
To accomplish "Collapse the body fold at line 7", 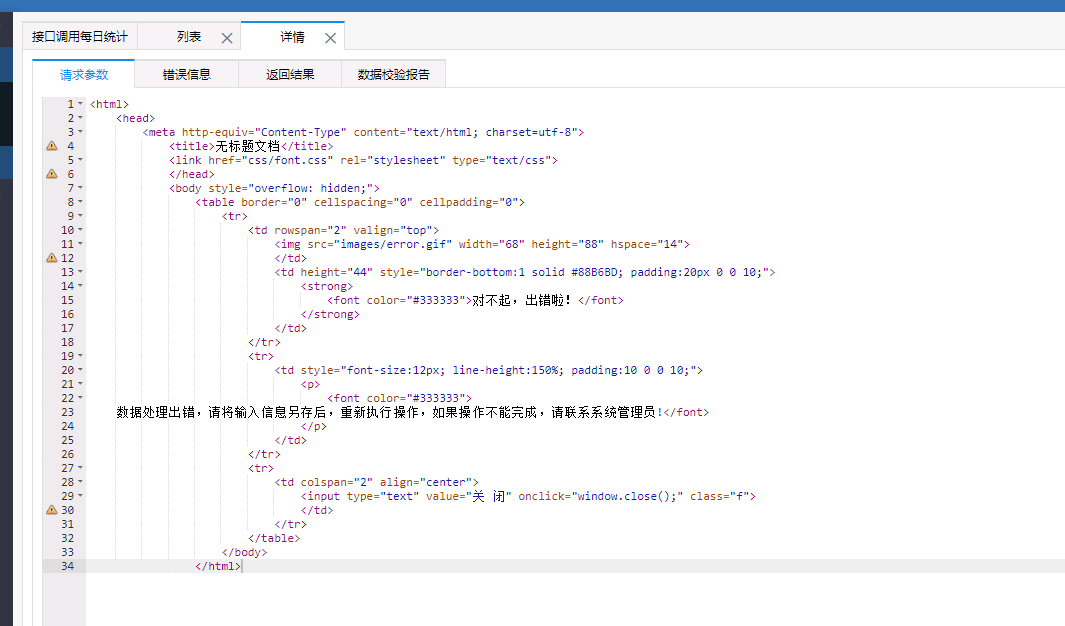I will tap(80, 188).
